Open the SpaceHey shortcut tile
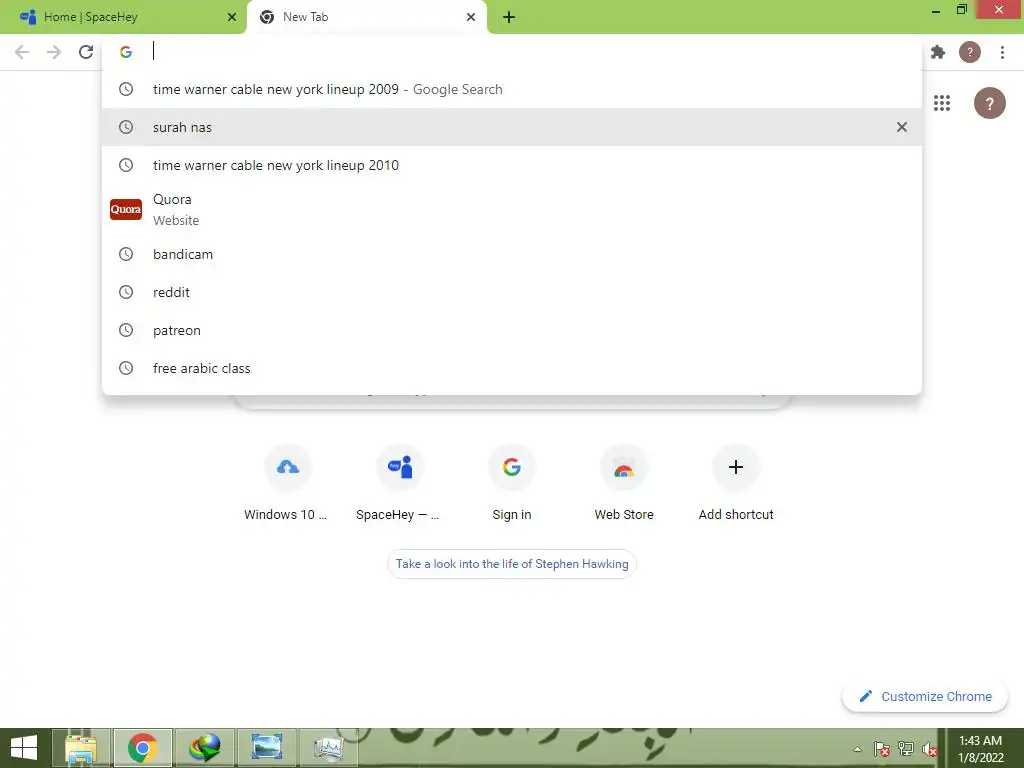Viewport: 1024px width, 768px height. click(x=400, y=483)
